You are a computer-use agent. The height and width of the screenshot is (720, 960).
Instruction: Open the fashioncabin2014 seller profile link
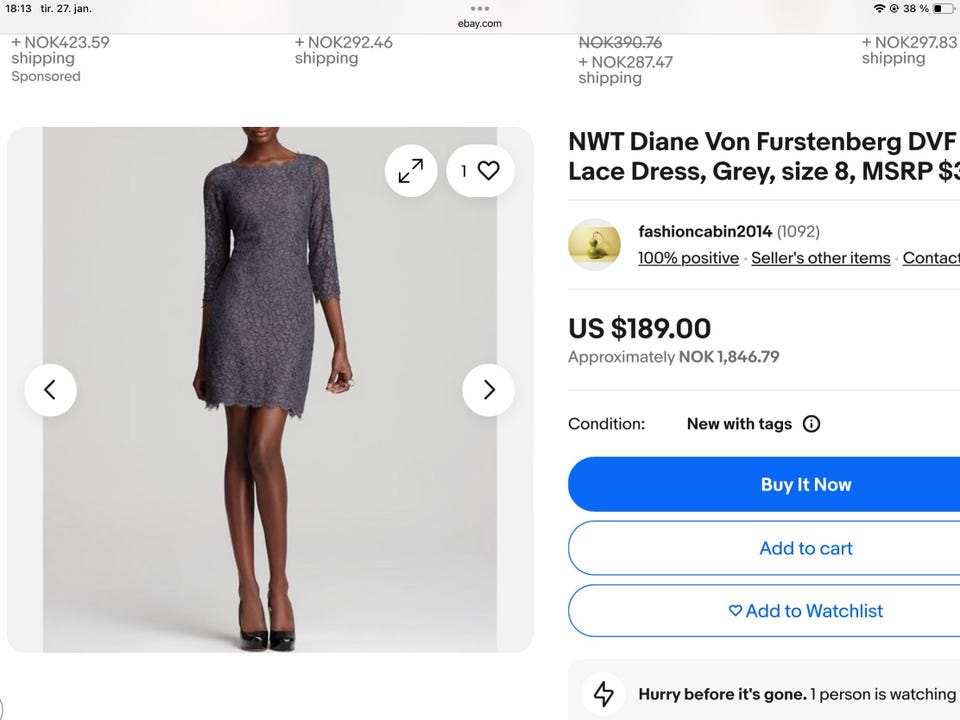point(705,232)
